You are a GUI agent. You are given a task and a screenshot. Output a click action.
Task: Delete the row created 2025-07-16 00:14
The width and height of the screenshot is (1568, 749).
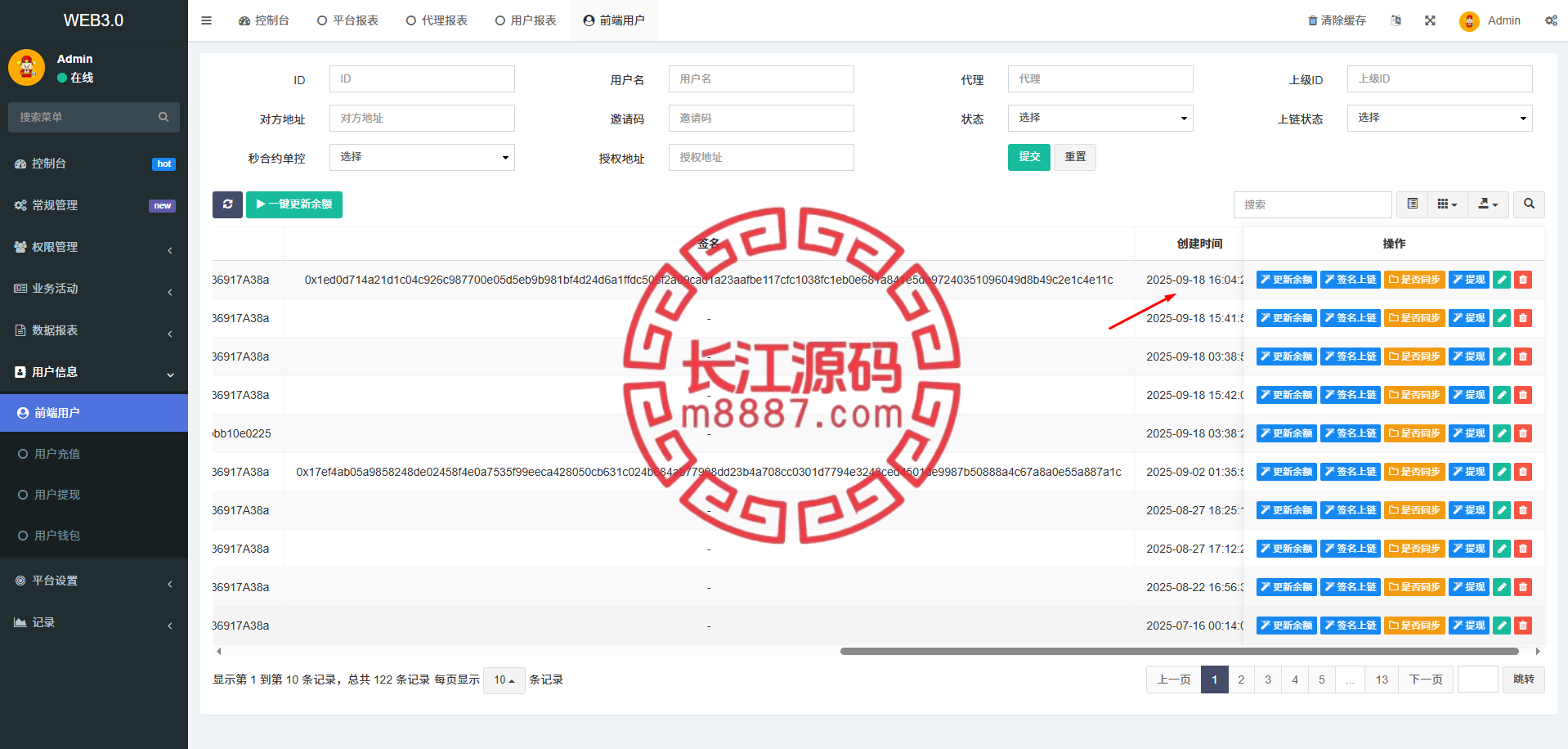coord(1522,626)
